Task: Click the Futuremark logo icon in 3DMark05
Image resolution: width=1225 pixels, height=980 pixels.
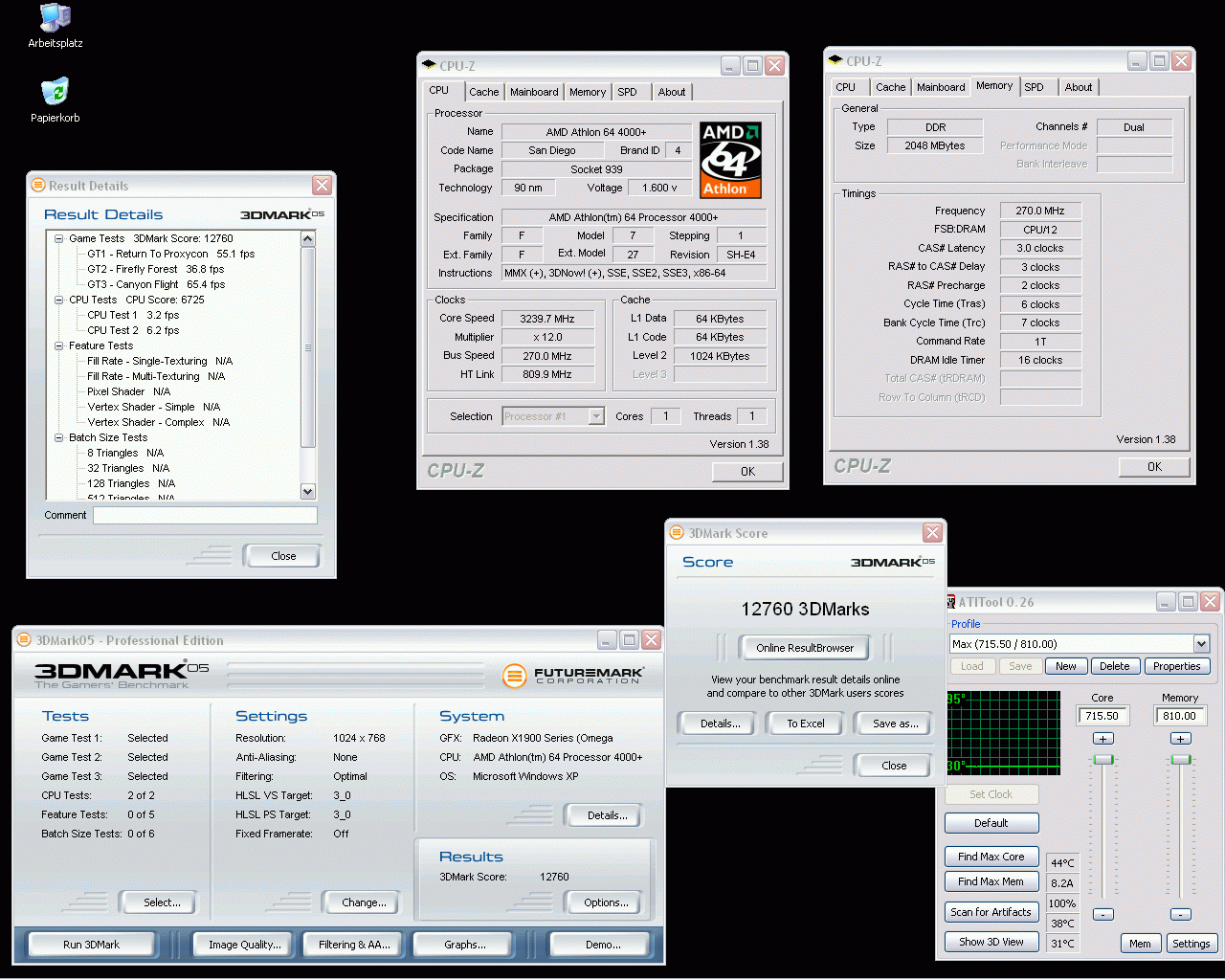Action: (x=514, y=676)
